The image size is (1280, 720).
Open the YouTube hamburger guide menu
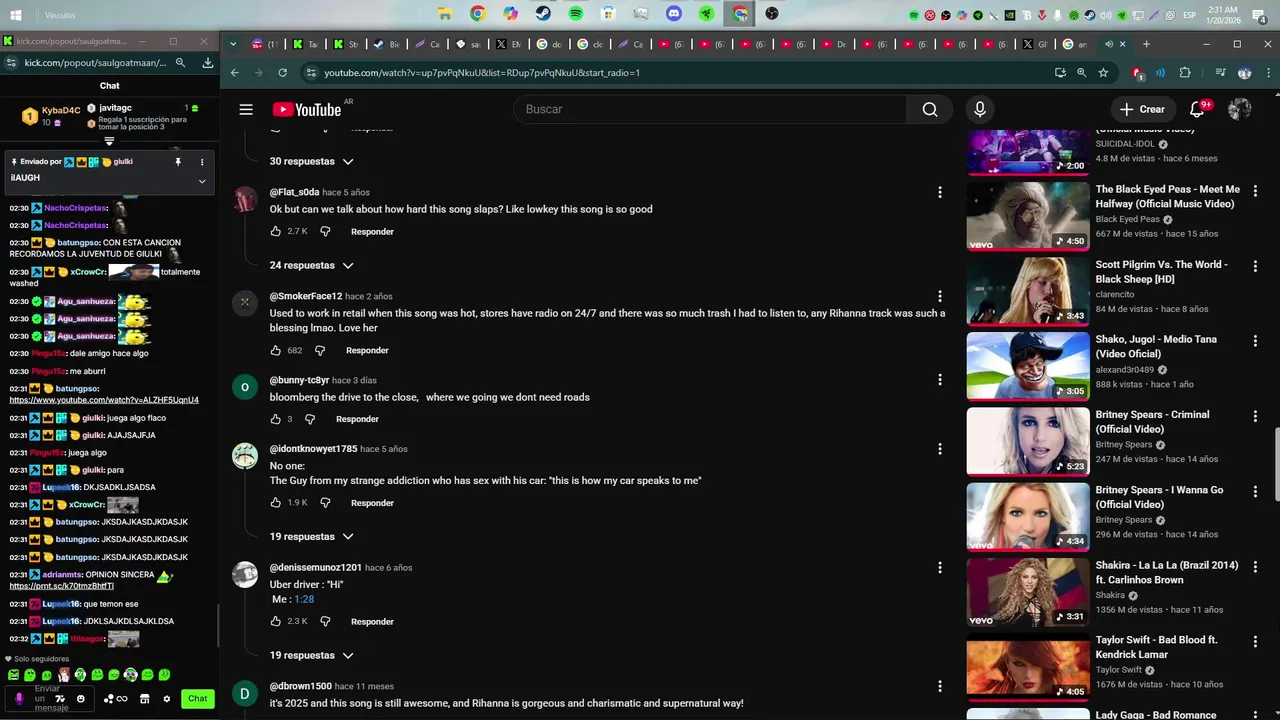click(246, 109)
